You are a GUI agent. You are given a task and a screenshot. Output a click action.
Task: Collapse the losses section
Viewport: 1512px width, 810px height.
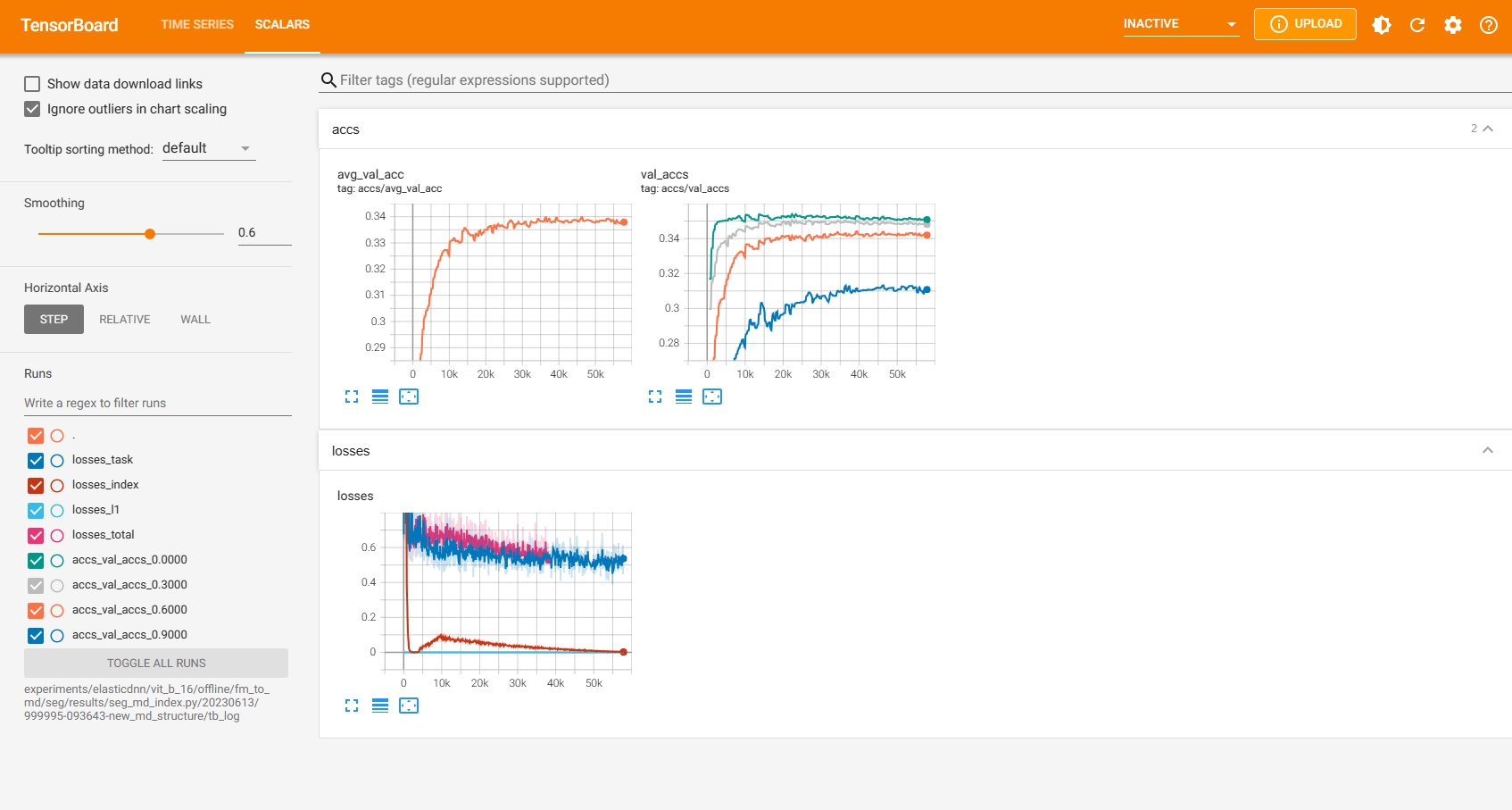click(1487, 450)
